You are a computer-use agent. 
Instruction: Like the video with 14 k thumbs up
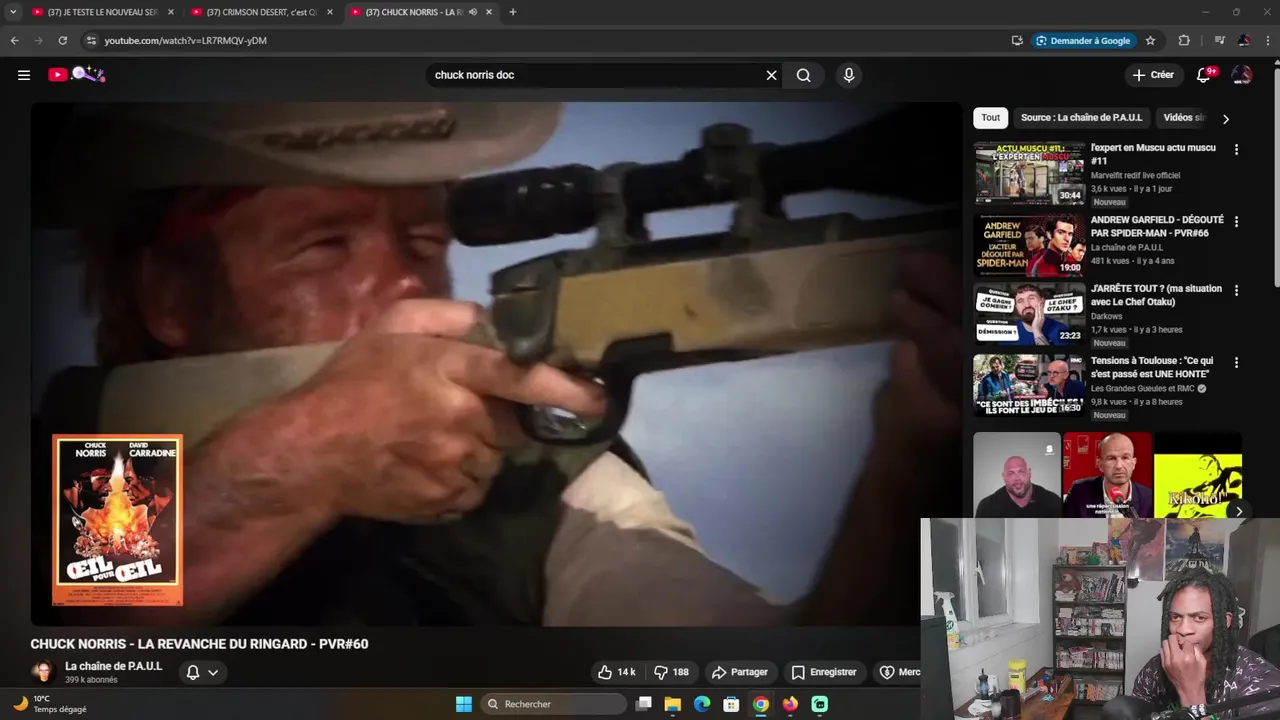615,672
